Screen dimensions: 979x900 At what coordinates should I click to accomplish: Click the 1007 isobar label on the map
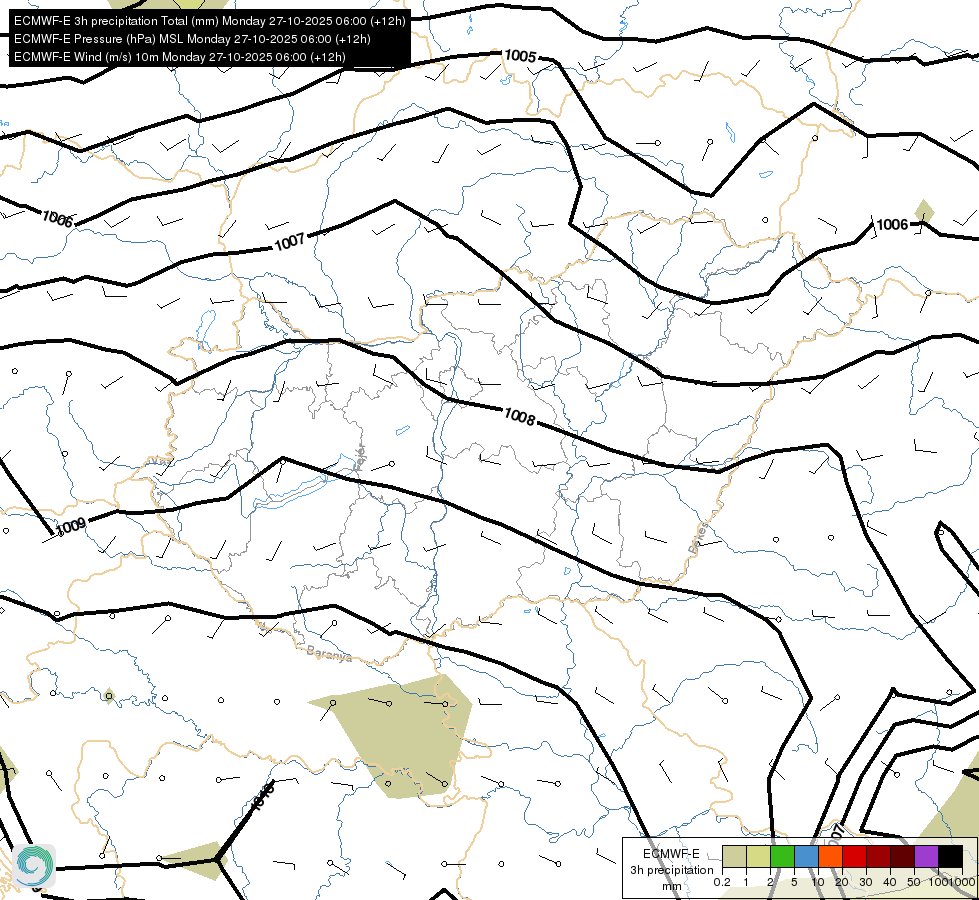(x=290, y=242)
